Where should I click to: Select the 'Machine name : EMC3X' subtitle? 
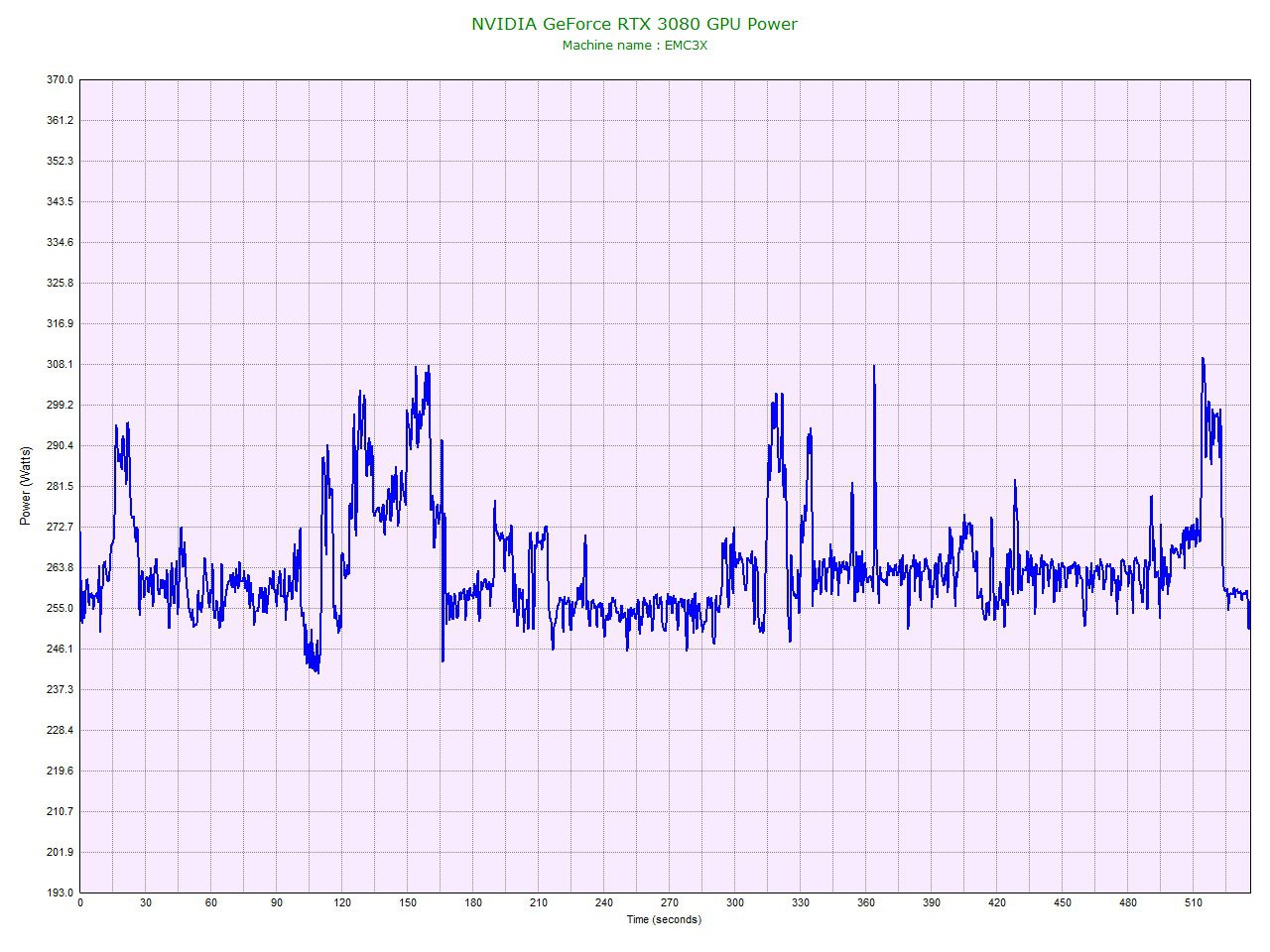634,45
